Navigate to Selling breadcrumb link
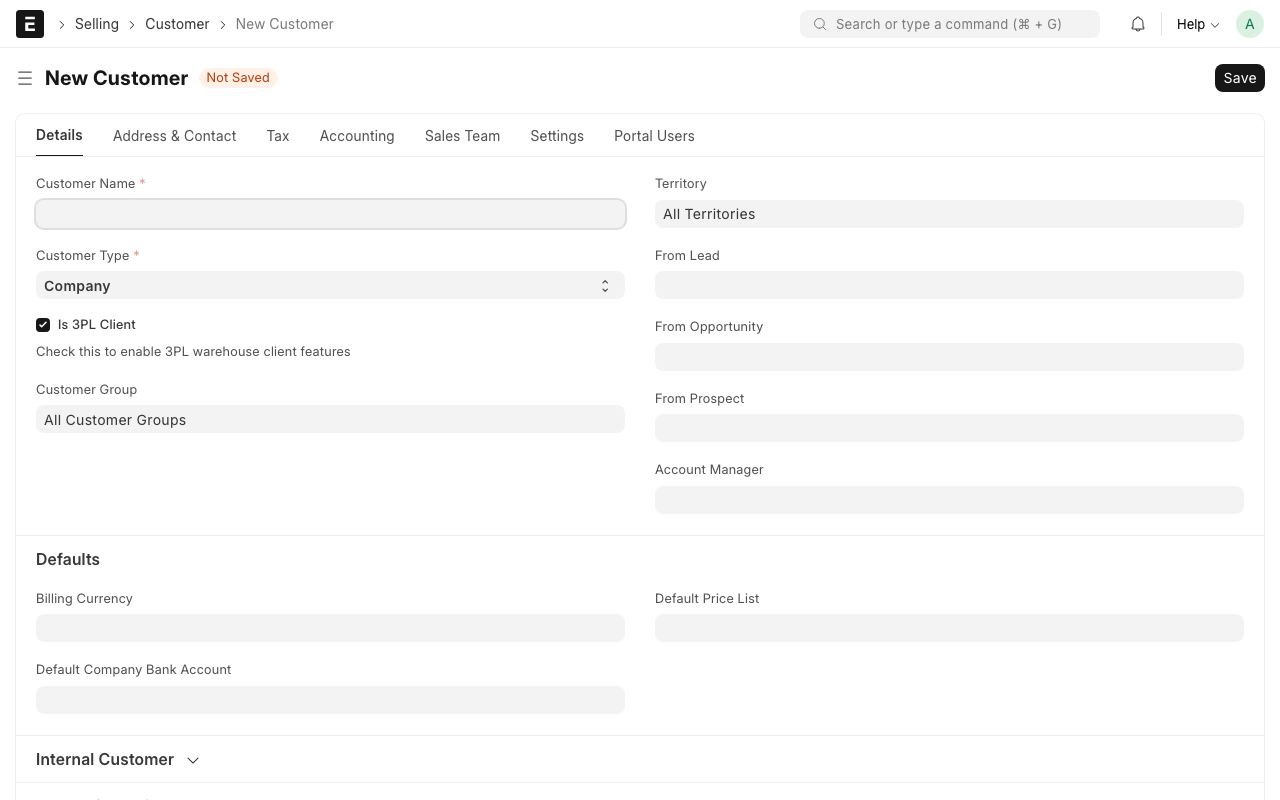This screenshot has height=800, width=1280. point(97,24)
